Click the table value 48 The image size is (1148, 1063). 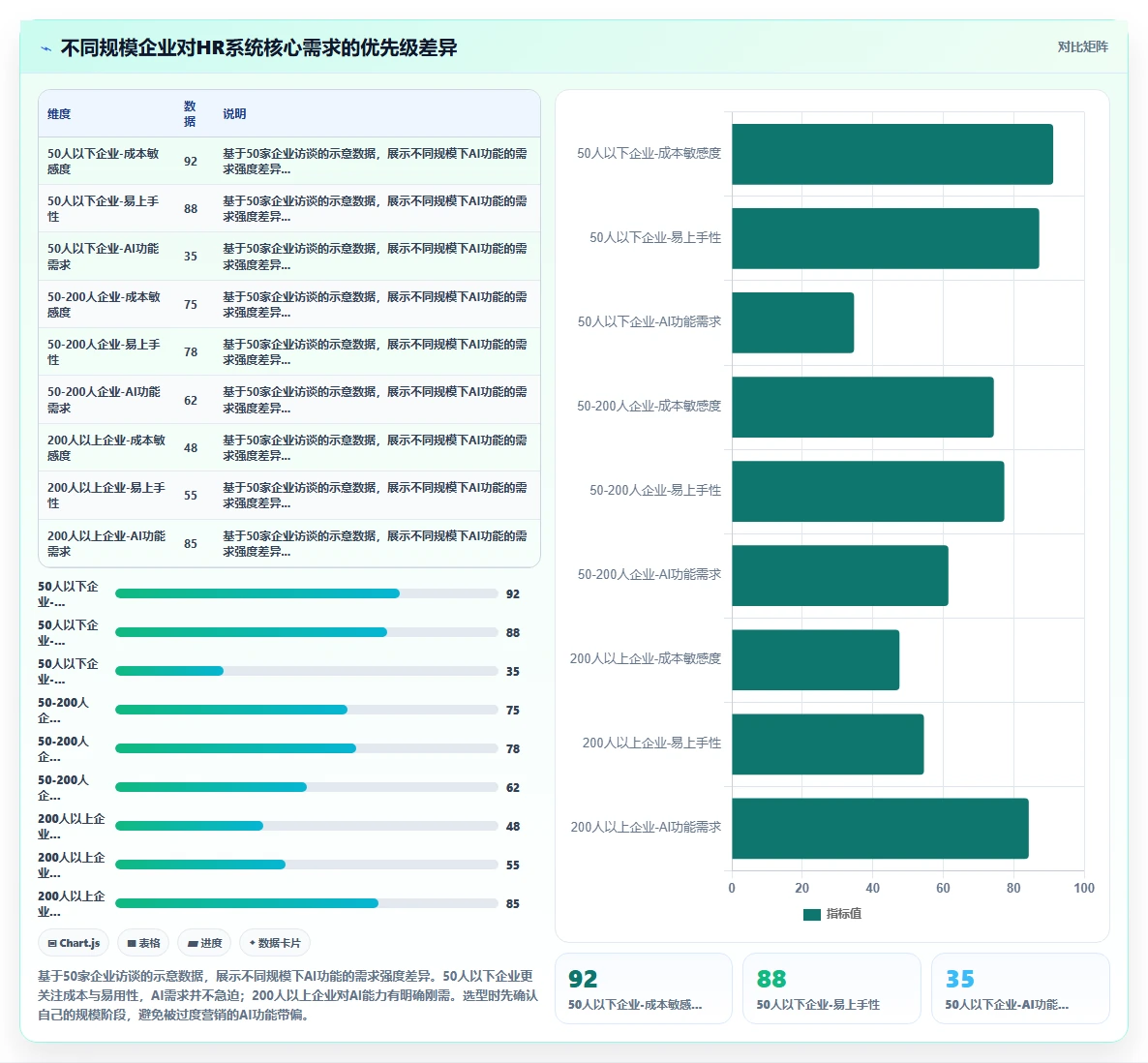click(x=191, y=448)
